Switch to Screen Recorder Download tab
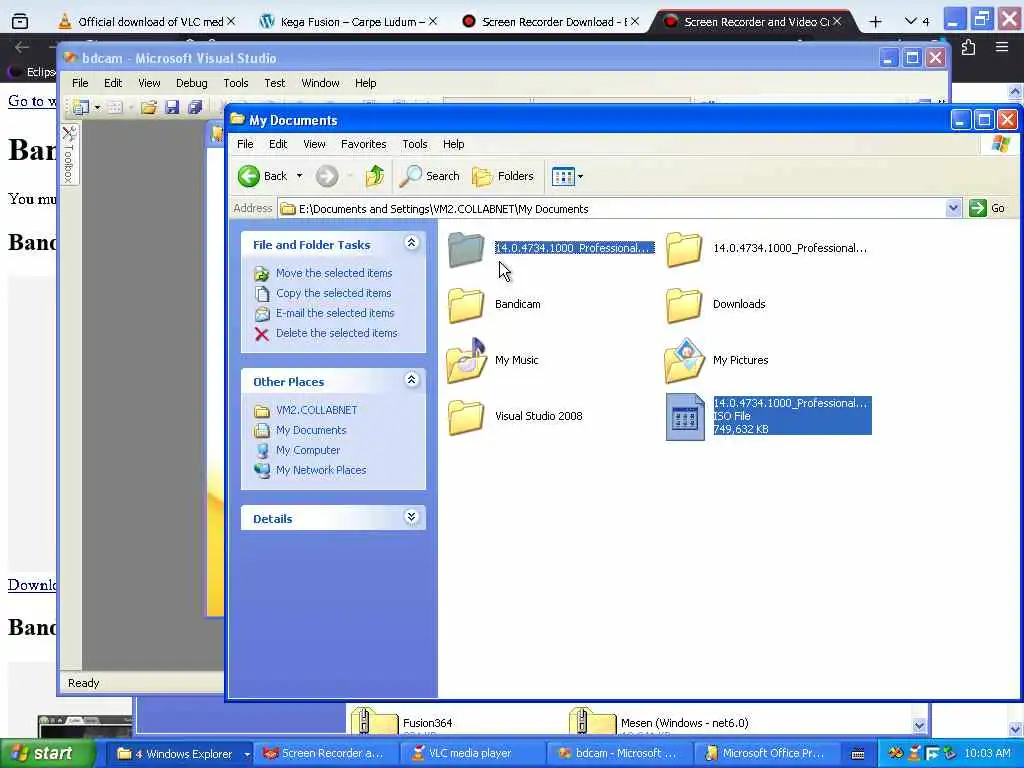The height and width of the screenshot is (768, 1024). coord(550,22)
